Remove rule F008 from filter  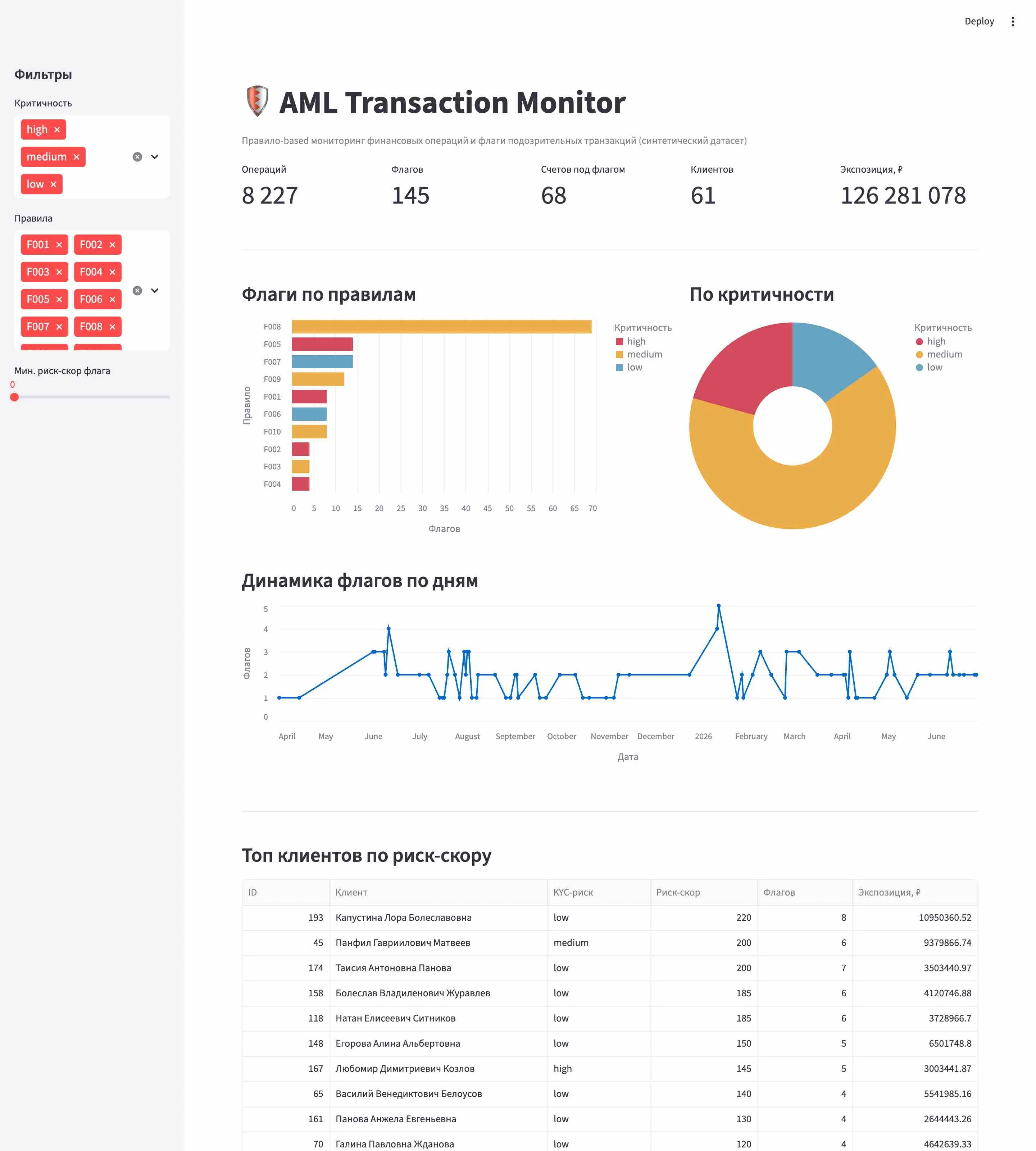point(112,327)
